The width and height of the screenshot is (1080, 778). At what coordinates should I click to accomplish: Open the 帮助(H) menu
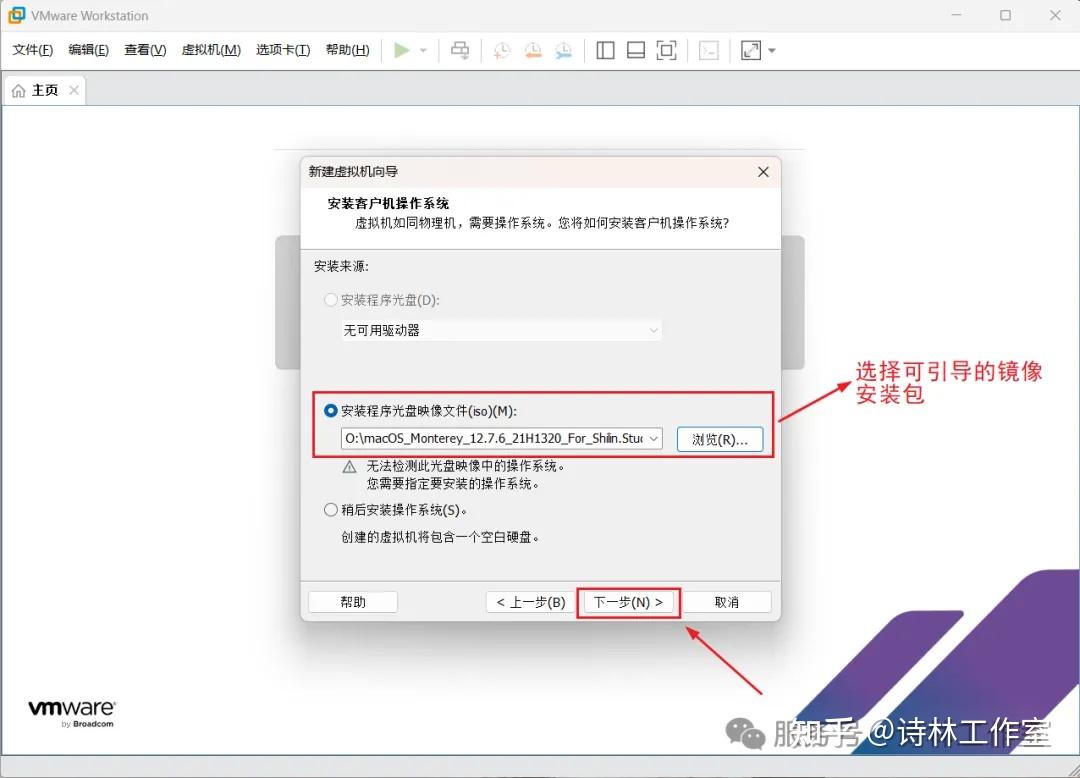click(x=347, y=50)
